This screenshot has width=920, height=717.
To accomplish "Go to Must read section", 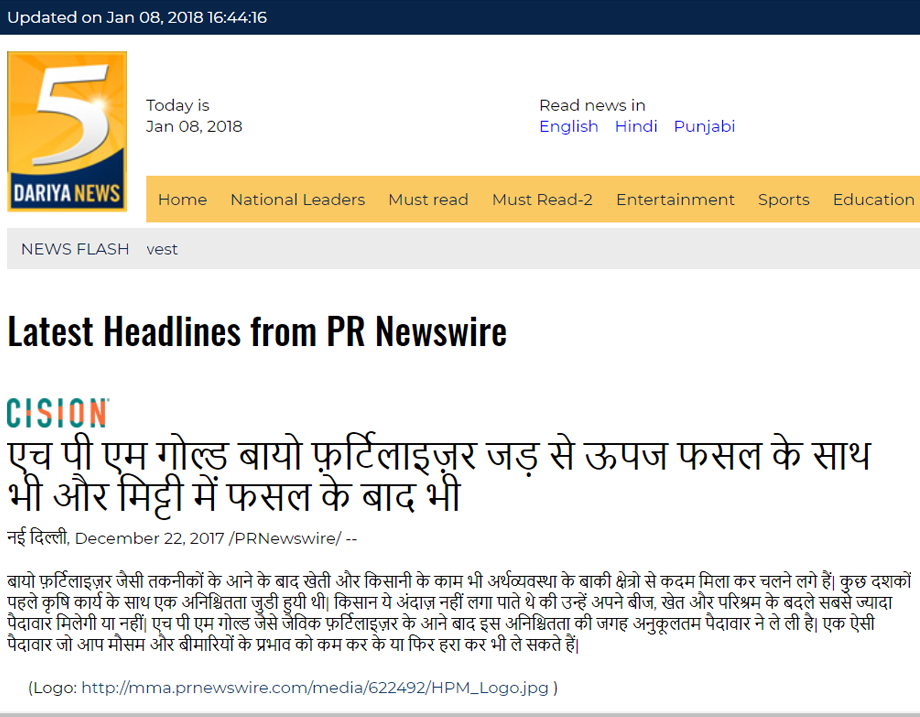I will click(x=428, y=199).
